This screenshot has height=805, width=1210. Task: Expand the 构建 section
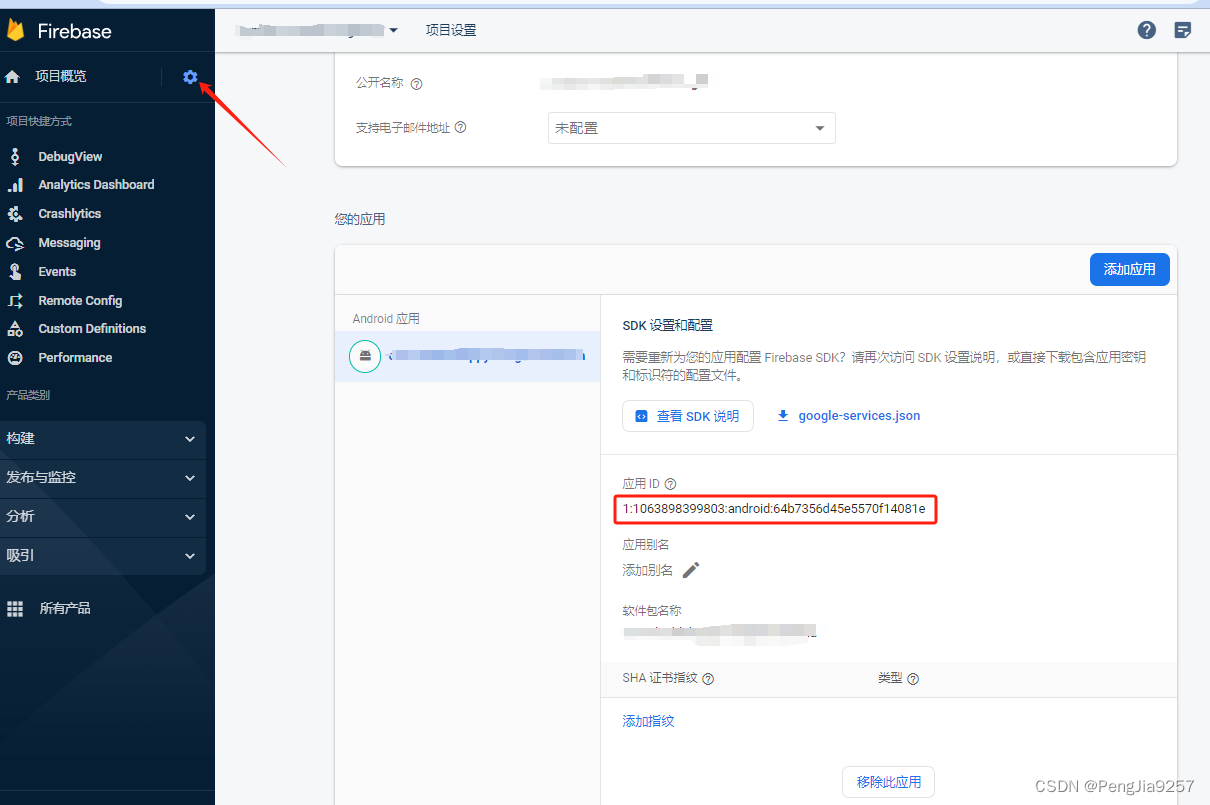[103, 439]
